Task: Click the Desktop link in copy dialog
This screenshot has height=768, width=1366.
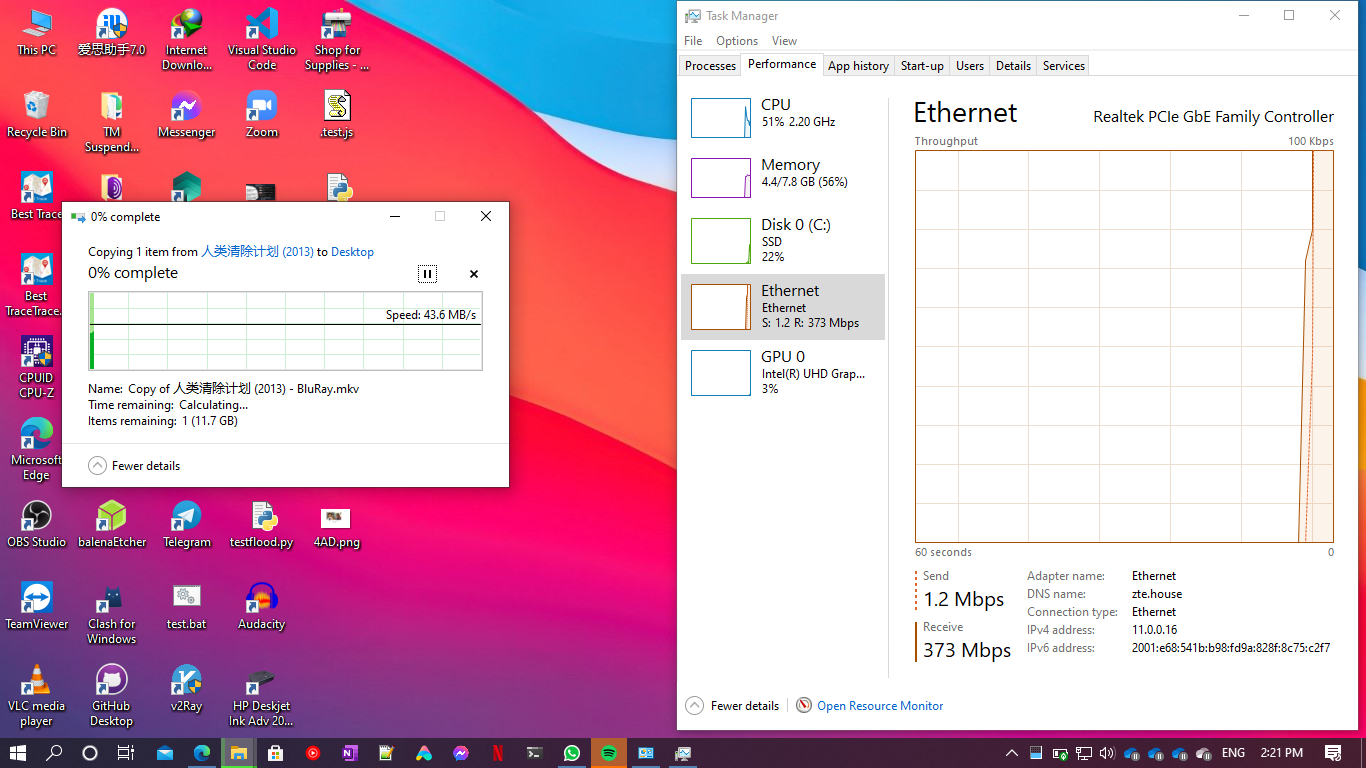Action: [352, 252]
